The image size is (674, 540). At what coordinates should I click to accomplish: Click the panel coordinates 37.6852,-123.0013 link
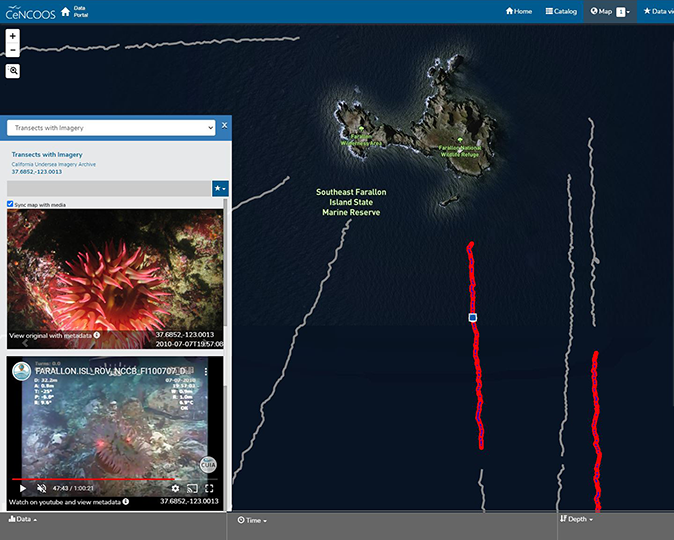click(x=37, y=172)
